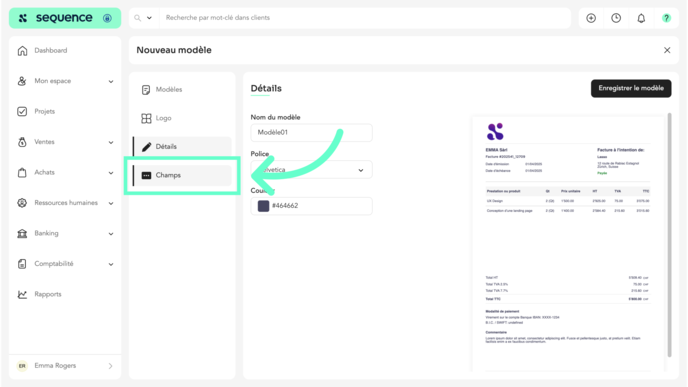The width and height of the screenshot is (688, 387).
Task: Click the Dashboard home icon
Action: pos(22,50)
